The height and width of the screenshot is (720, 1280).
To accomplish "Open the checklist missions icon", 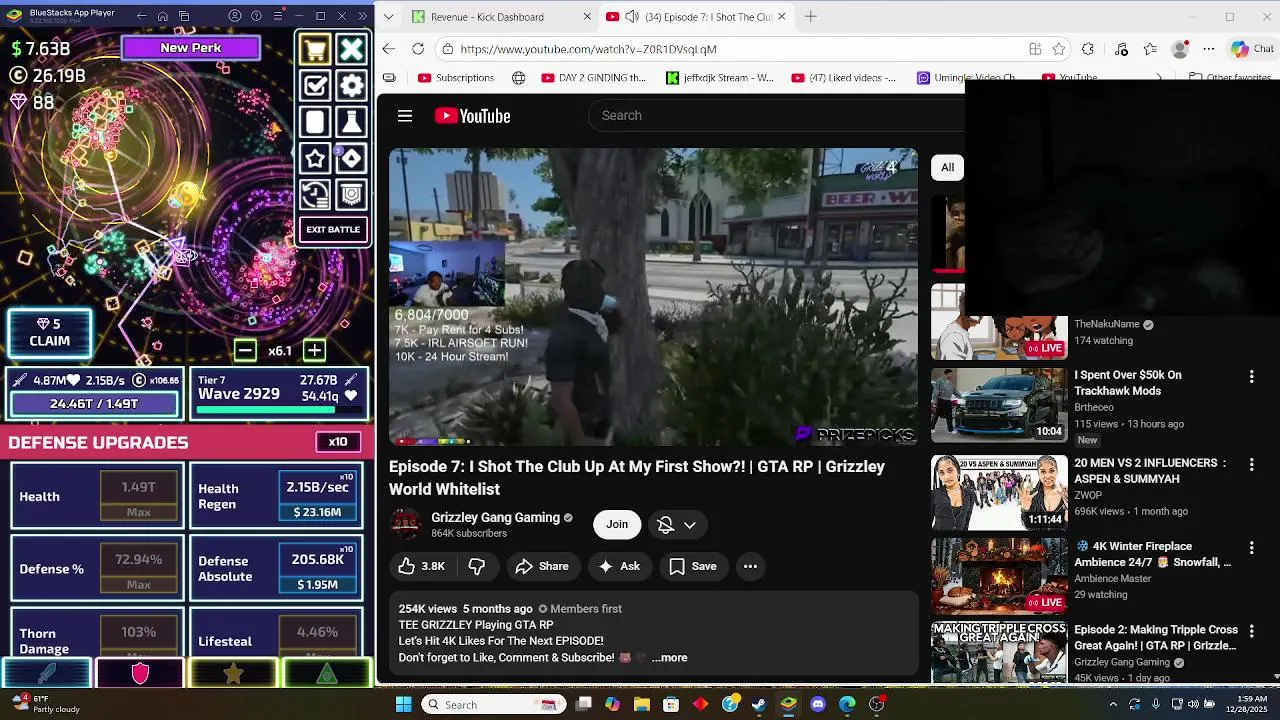I will click(x=315, y=86).
